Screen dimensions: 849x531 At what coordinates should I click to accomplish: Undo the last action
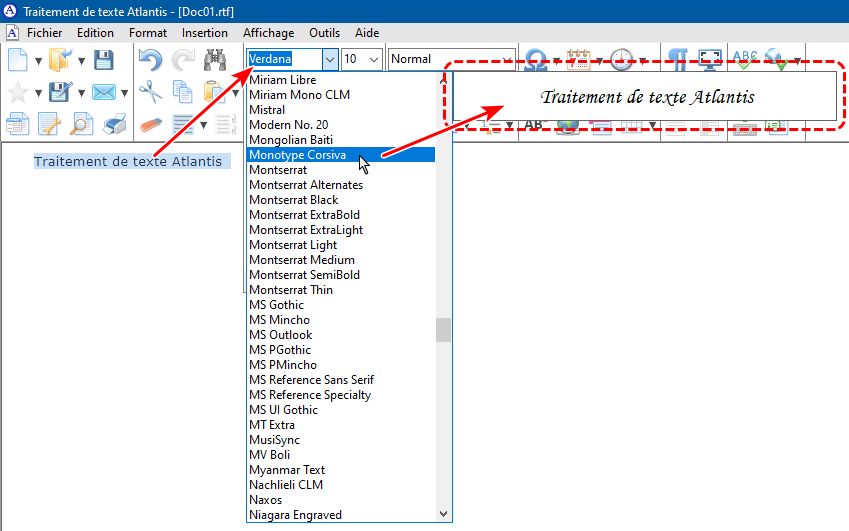pyautogui.click(x=150, y=60)
